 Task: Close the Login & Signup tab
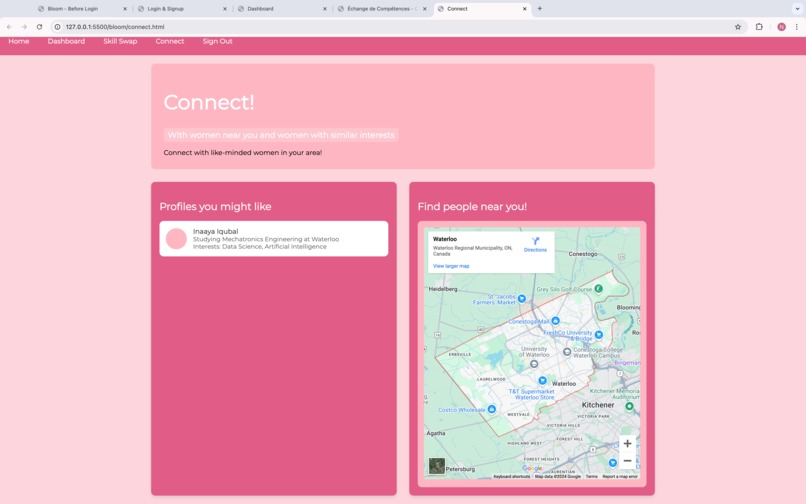coord(225,9)
